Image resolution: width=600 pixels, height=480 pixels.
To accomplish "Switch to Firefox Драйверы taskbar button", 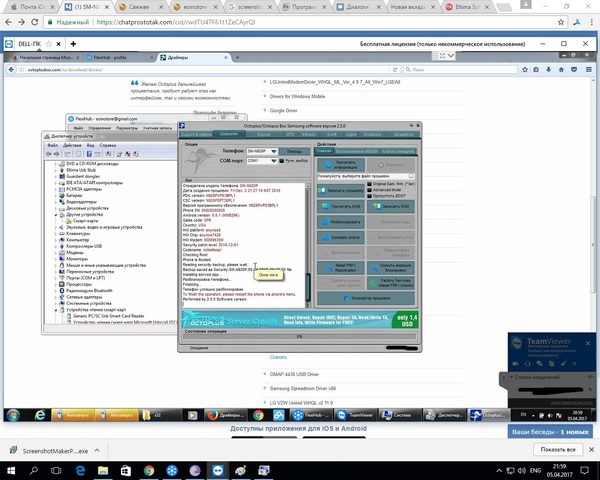I will tap(226, 415).
